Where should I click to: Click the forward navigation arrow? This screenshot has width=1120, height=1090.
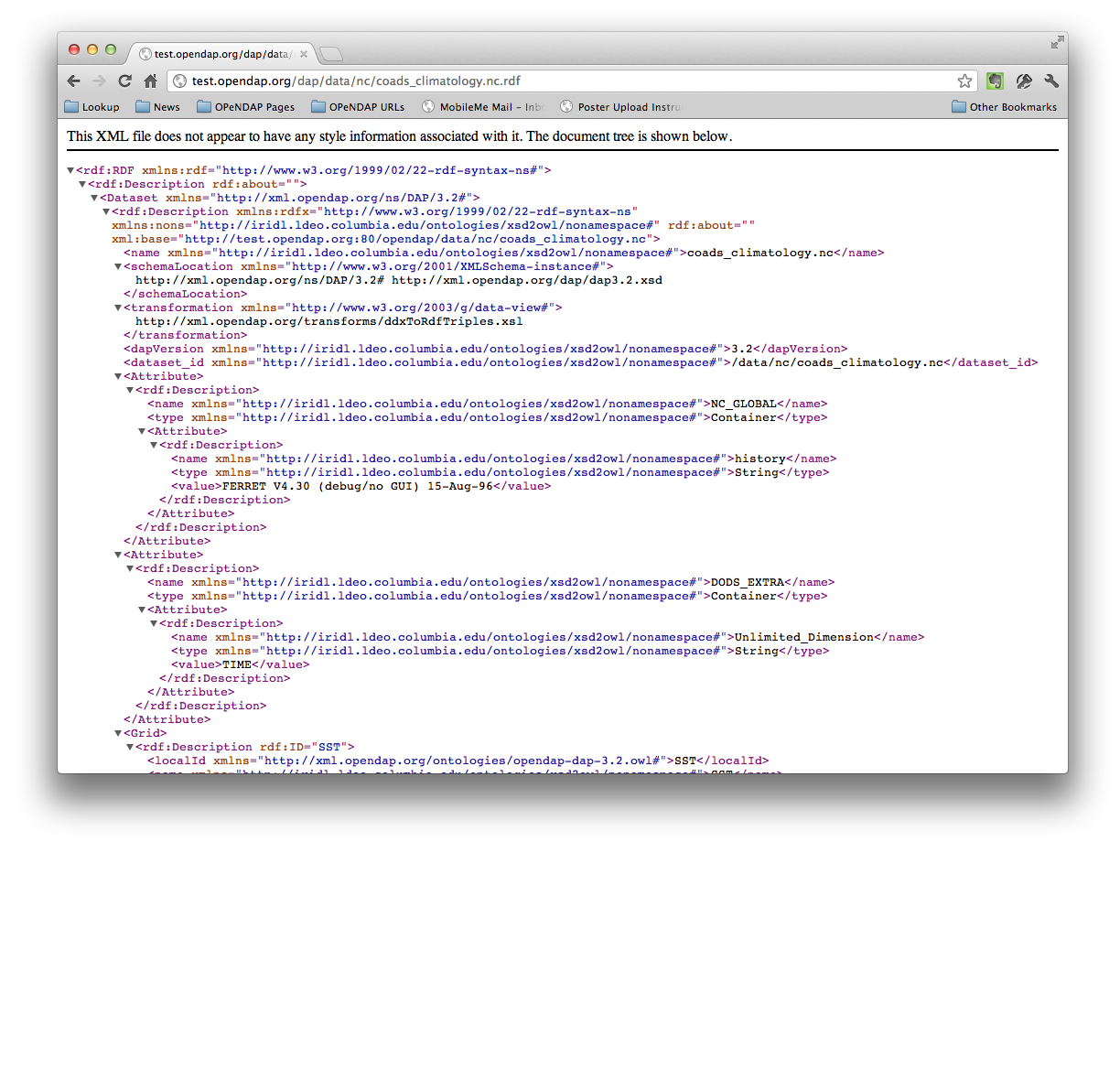[100, 81]
